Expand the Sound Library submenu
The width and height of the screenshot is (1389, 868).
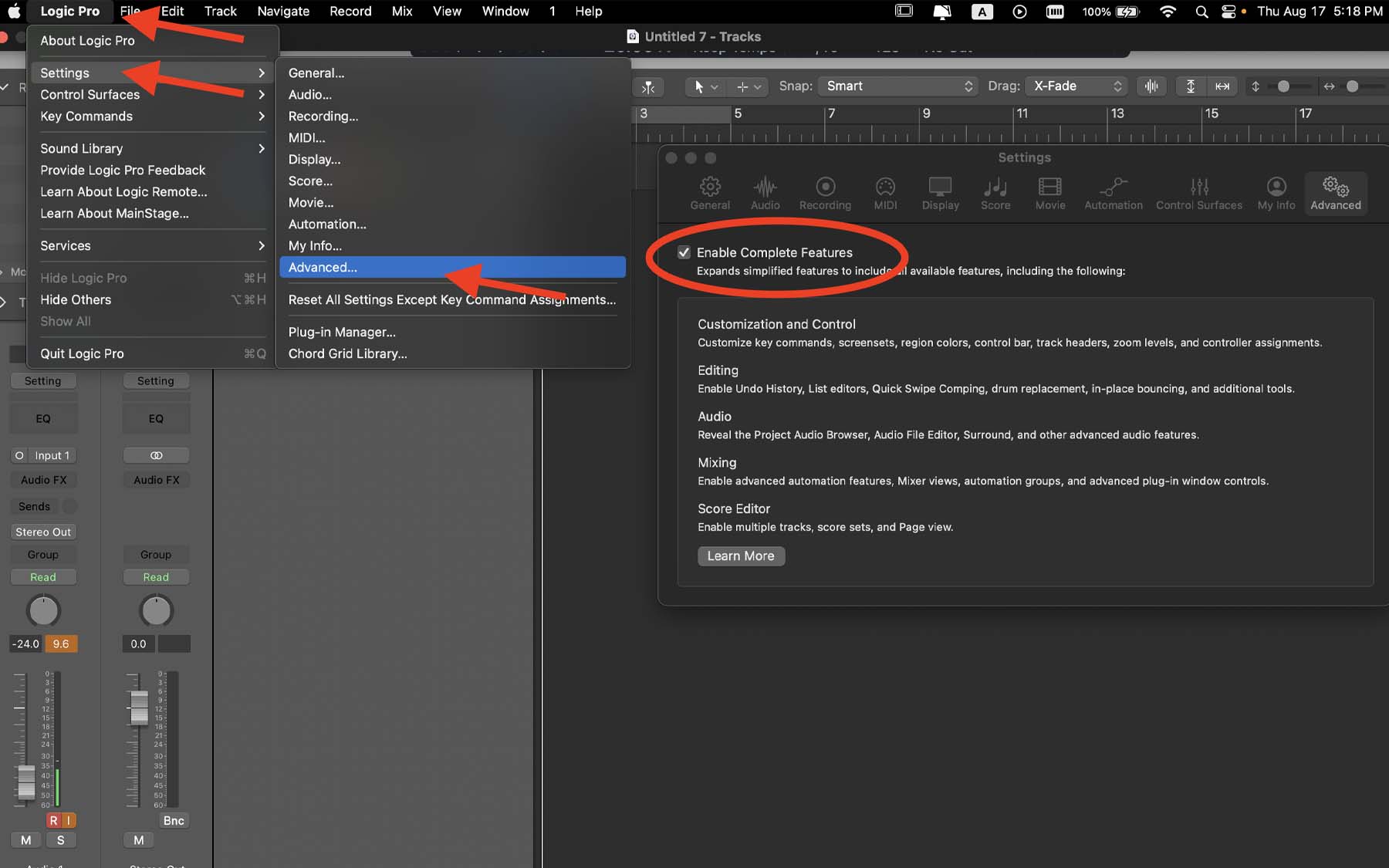153,148
